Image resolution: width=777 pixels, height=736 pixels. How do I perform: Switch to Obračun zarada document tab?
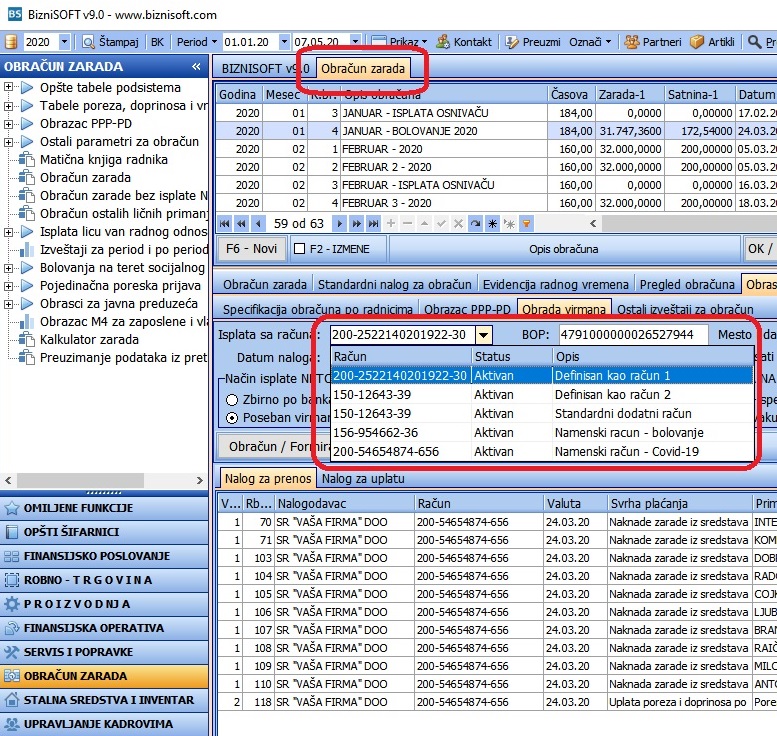[x=363, y=68]
